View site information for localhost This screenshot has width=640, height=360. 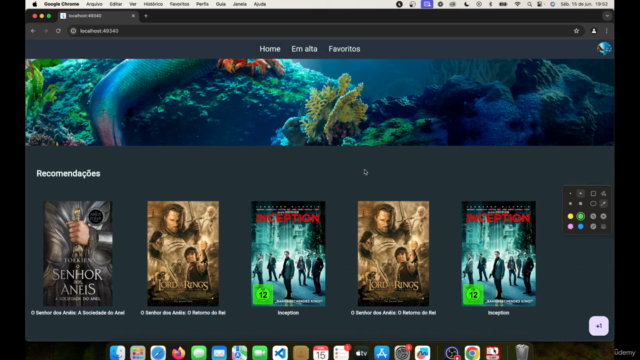click(x=73, y=31)
